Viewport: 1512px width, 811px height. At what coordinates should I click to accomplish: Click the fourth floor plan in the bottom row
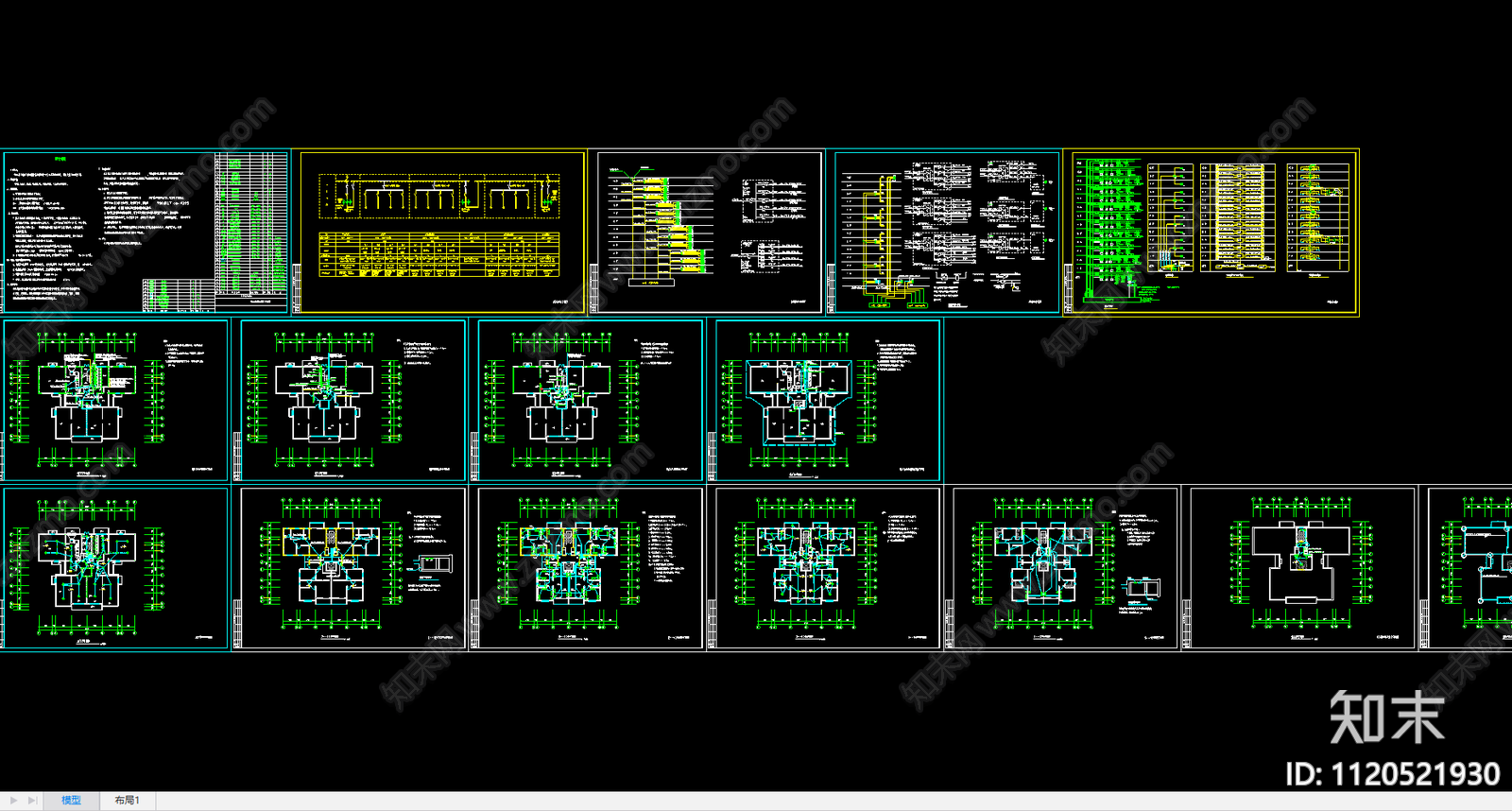coord(829,568)
